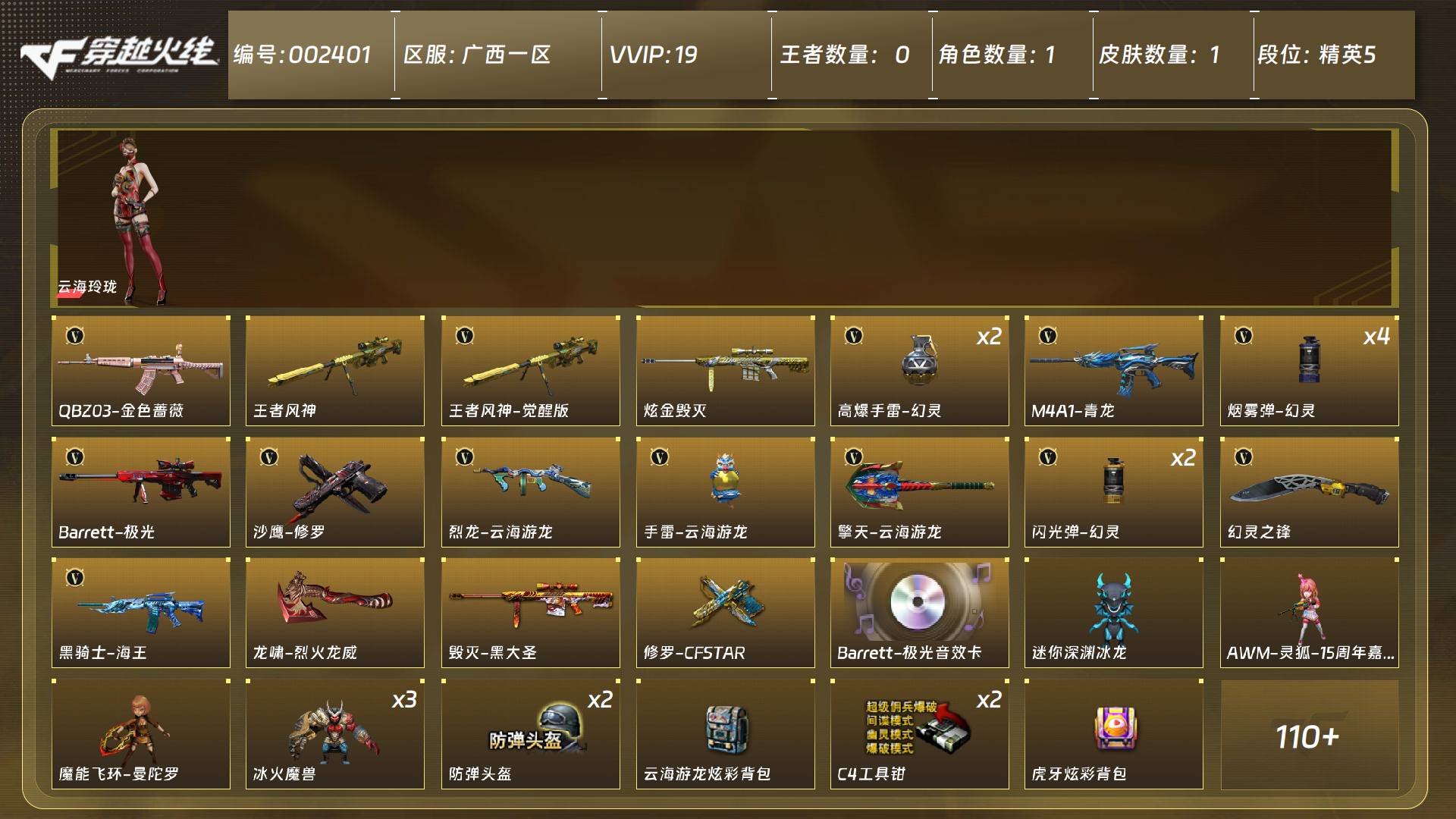Choose the M4A1-青龙 weapon icon
Image resolution: width=1456 pixels, height=819 pixels.
tap(1113, 367)
